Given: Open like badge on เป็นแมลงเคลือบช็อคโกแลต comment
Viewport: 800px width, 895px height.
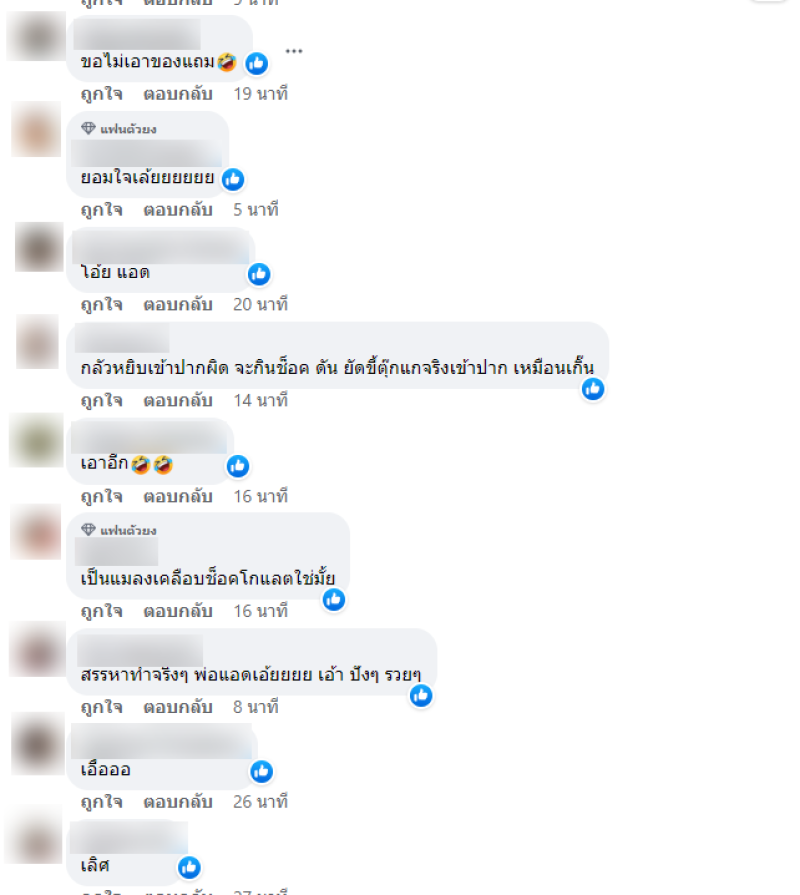Looking at the screenshot, I should coord(334,599).
